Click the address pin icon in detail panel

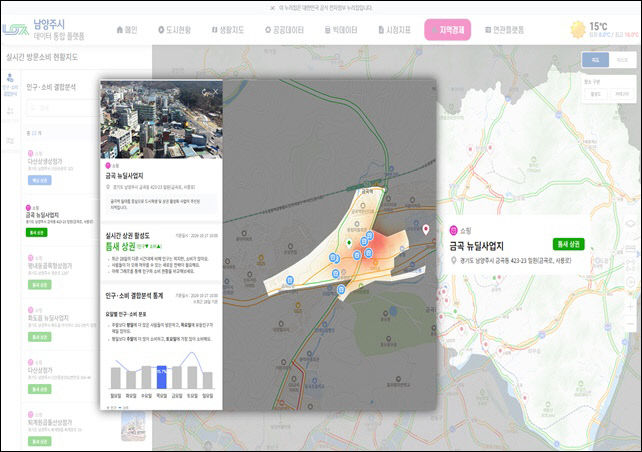pyautogui.click(x=108, y=187)
